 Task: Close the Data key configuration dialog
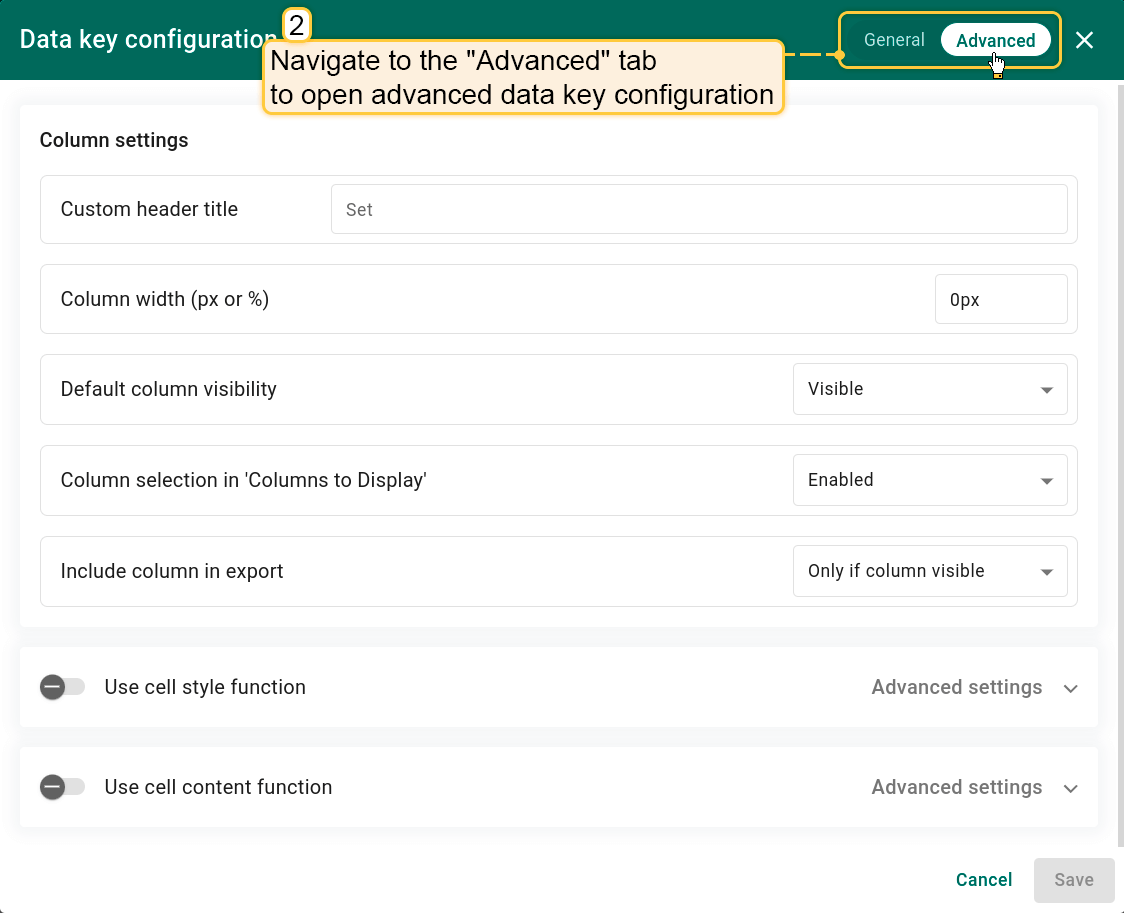click(x=1084, y=40)
